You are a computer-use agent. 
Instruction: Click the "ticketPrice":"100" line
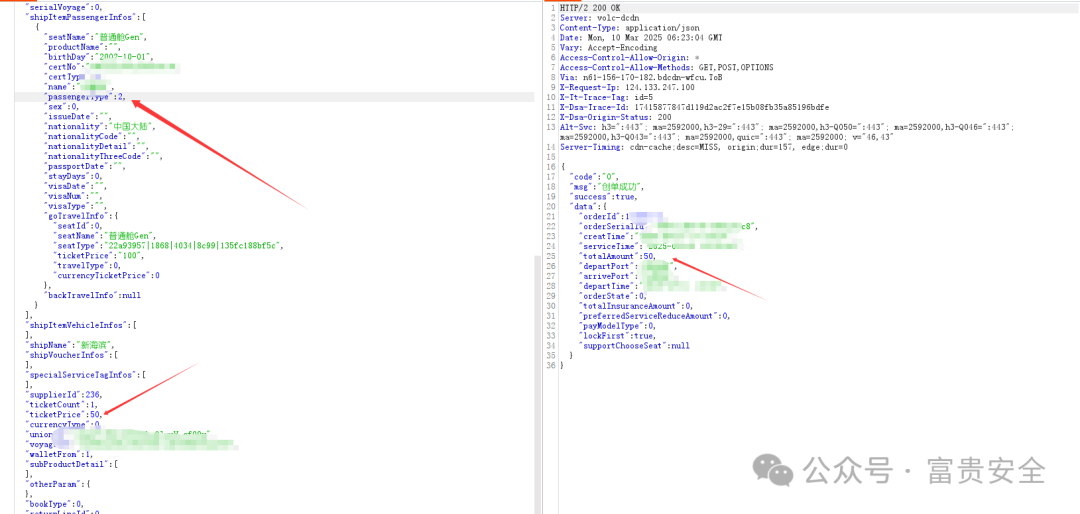(98, 256)
